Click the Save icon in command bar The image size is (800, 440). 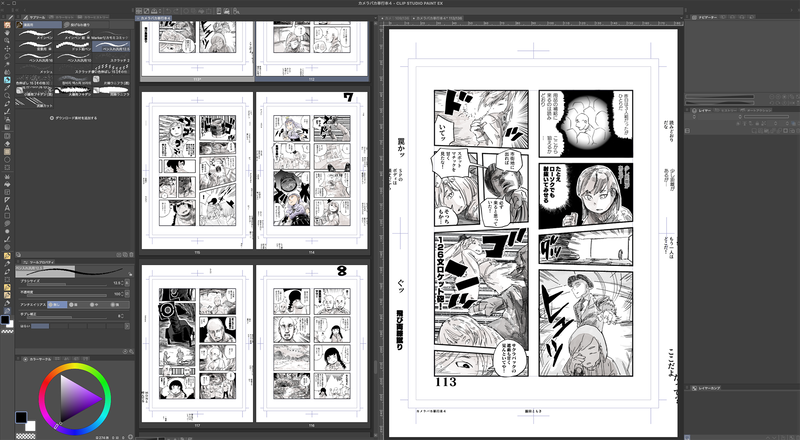(154, 11)
